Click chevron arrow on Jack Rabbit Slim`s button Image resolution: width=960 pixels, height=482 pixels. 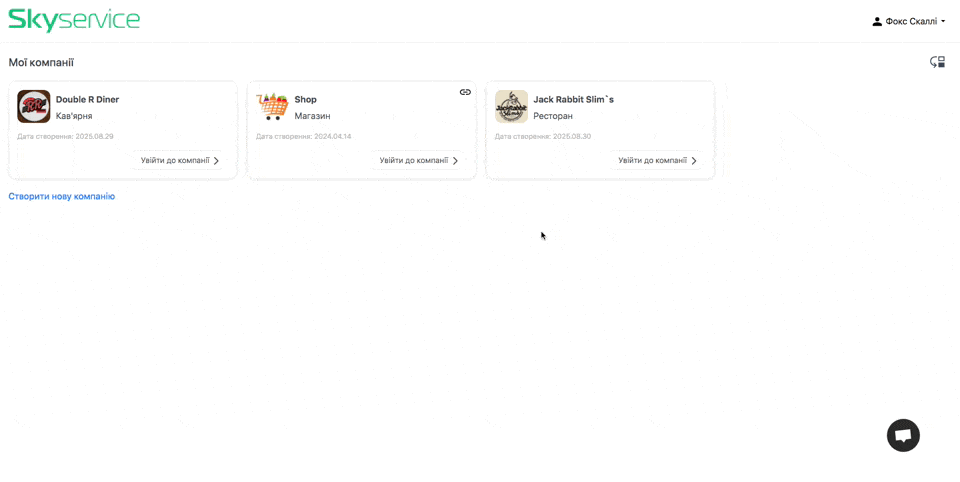(x=694, y=160)
